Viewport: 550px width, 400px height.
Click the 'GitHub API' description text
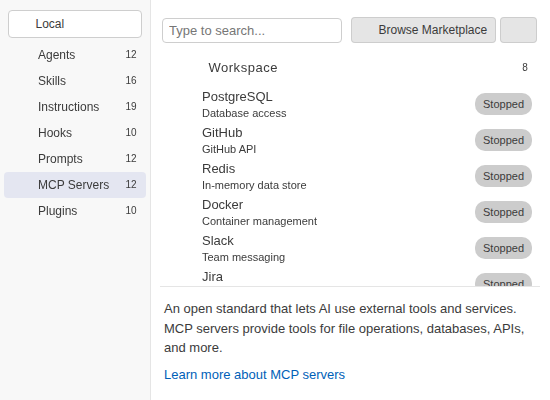coord(229,149)
